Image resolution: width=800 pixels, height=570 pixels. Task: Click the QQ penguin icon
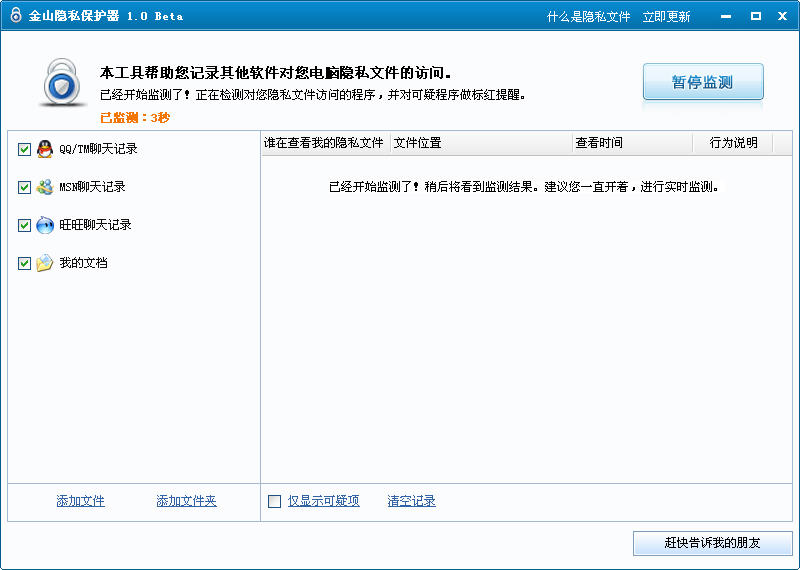click(x=45, y=149)
